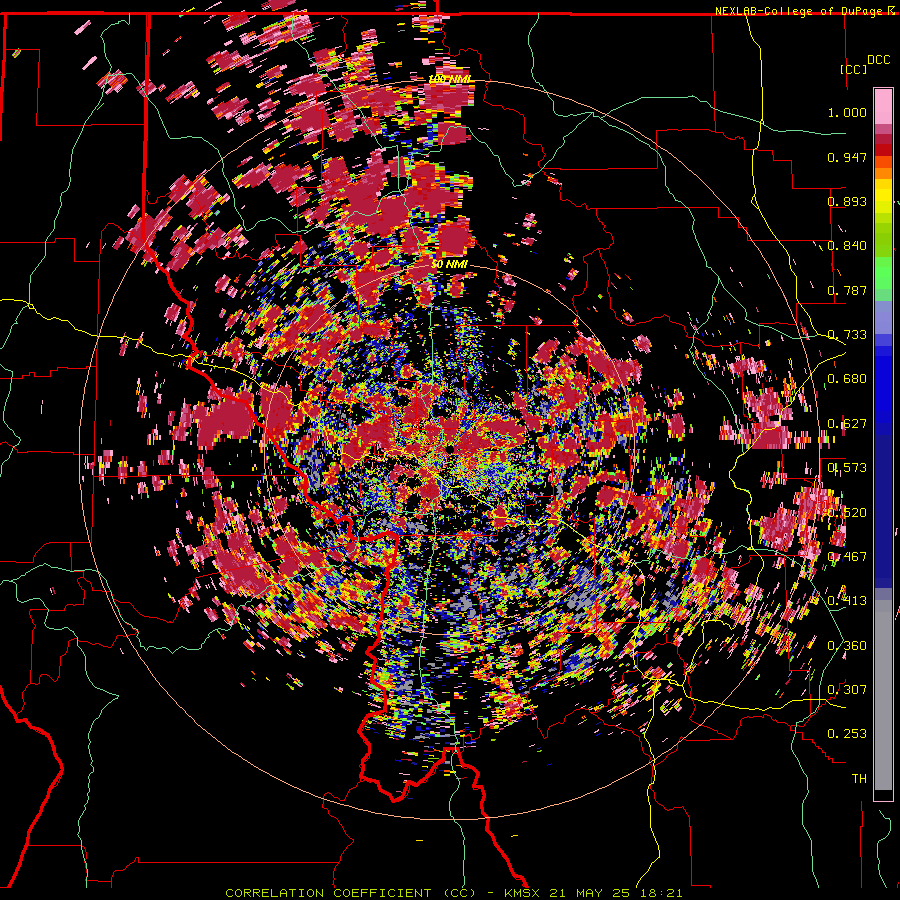Screen dimensions: 900x900
Task: Click the 0.307 scale value
Action: 847,690
